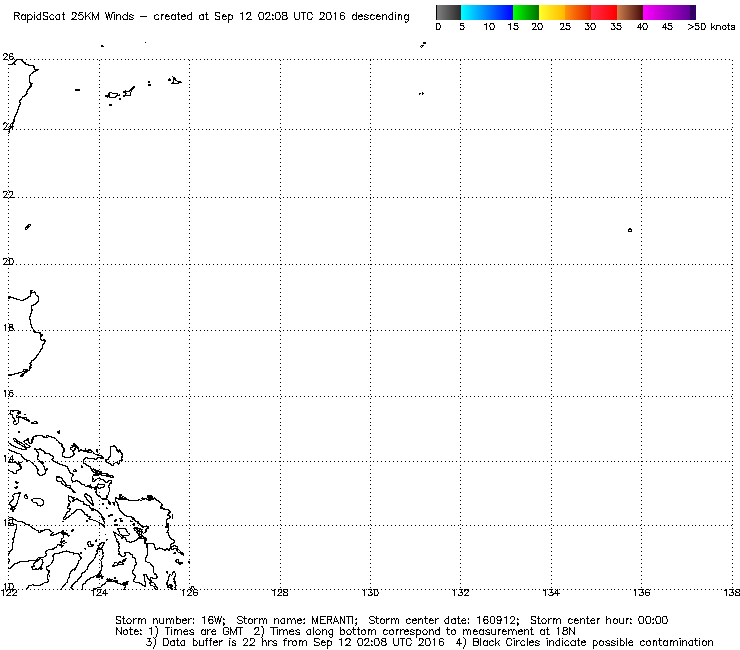740x650 pixels.
Task: Click the longitude '126' axis label
Action: (190, 592)
